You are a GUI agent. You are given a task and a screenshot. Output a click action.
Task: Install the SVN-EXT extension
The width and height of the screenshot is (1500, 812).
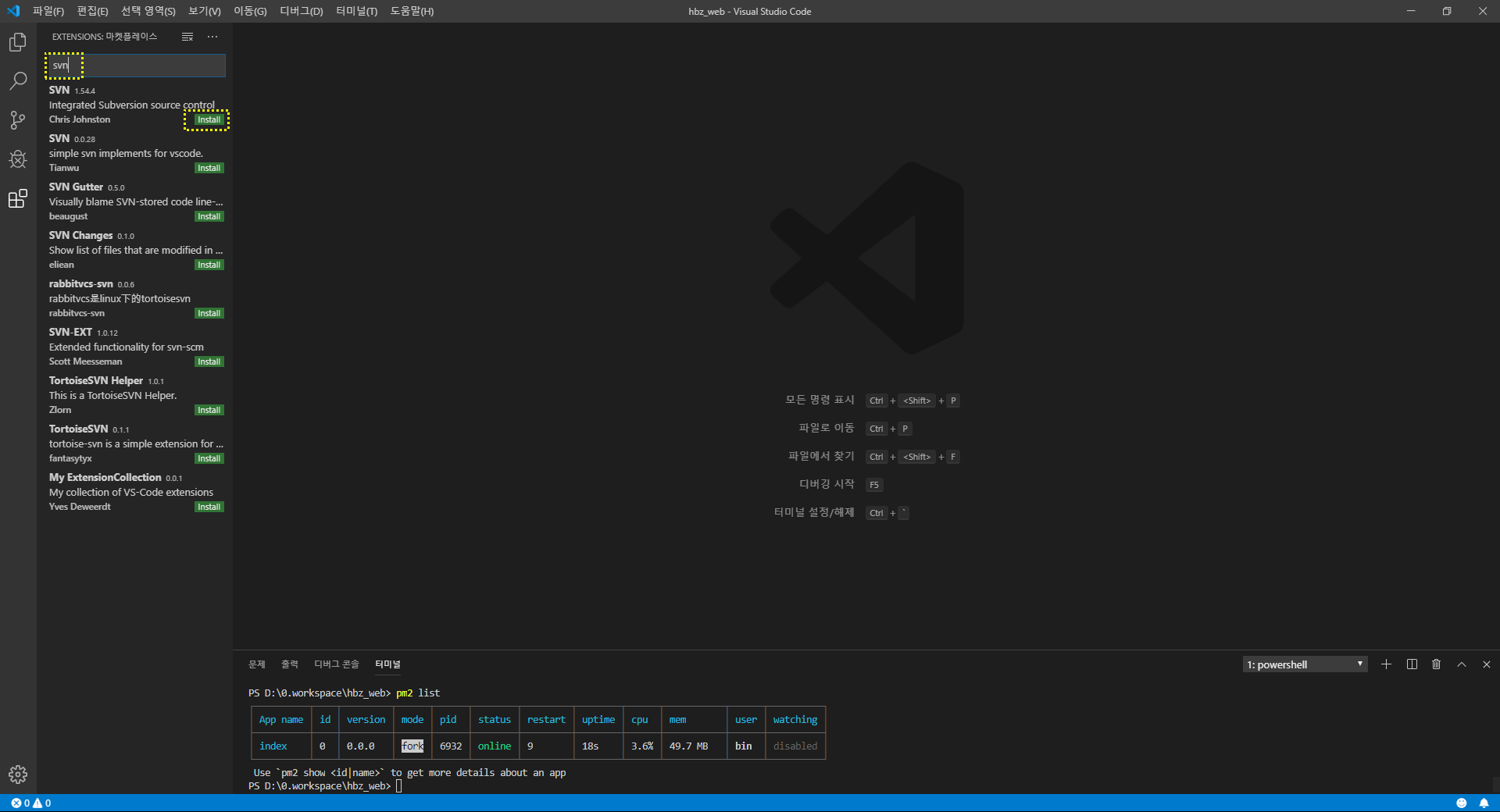tap(209, 362)
